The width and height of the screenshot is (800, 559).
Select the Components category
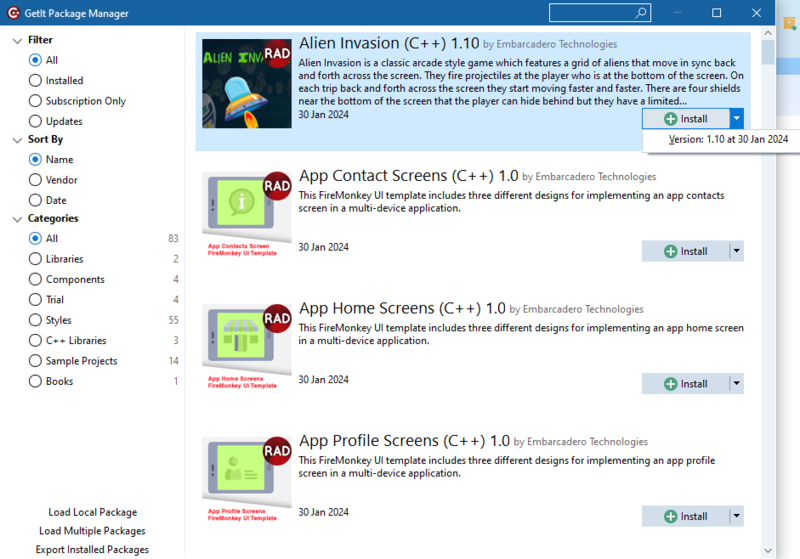point(35,280)
